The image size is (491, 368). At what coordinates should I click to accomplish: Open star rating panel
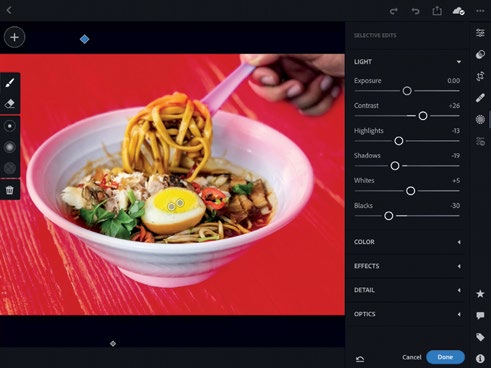480,294
